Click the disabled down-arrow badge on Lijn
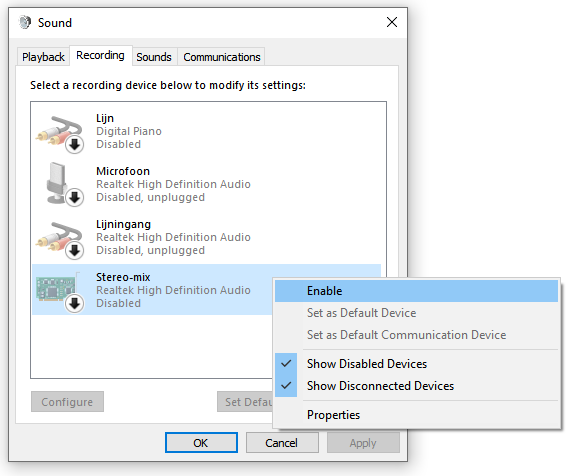Screen dimensions: 577x476 point(75,145)
